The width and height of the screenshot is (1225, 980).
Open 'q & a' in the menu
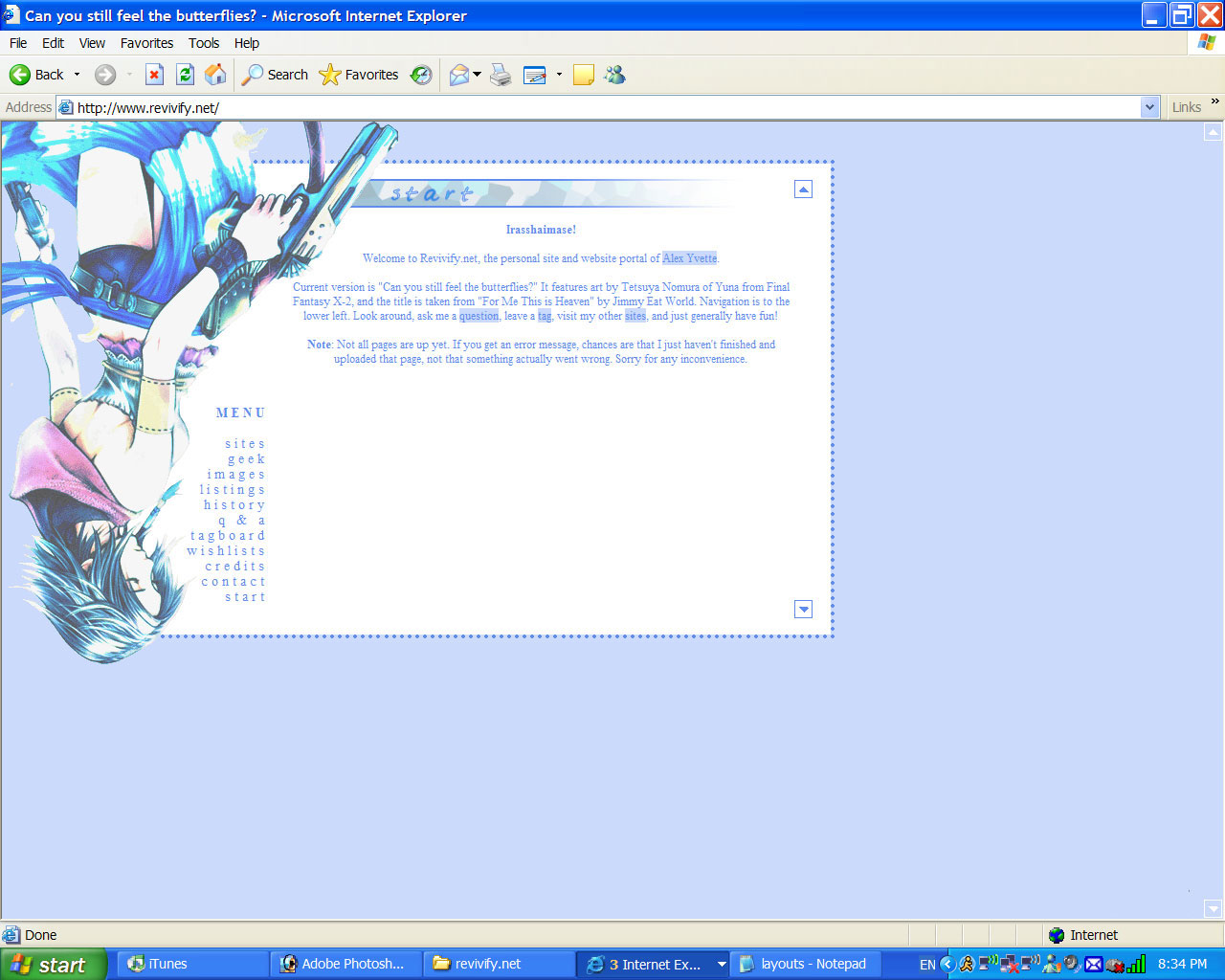(241, 521)
